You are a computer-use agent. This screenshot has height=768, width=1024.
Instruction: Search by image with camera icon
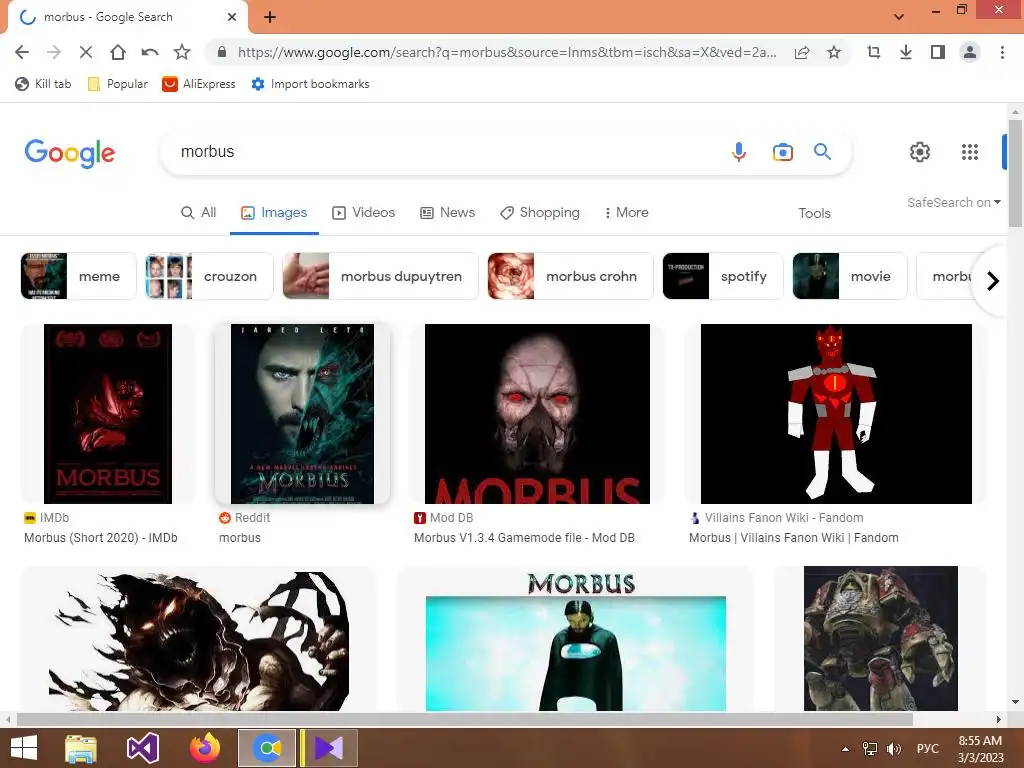point(782,152)
